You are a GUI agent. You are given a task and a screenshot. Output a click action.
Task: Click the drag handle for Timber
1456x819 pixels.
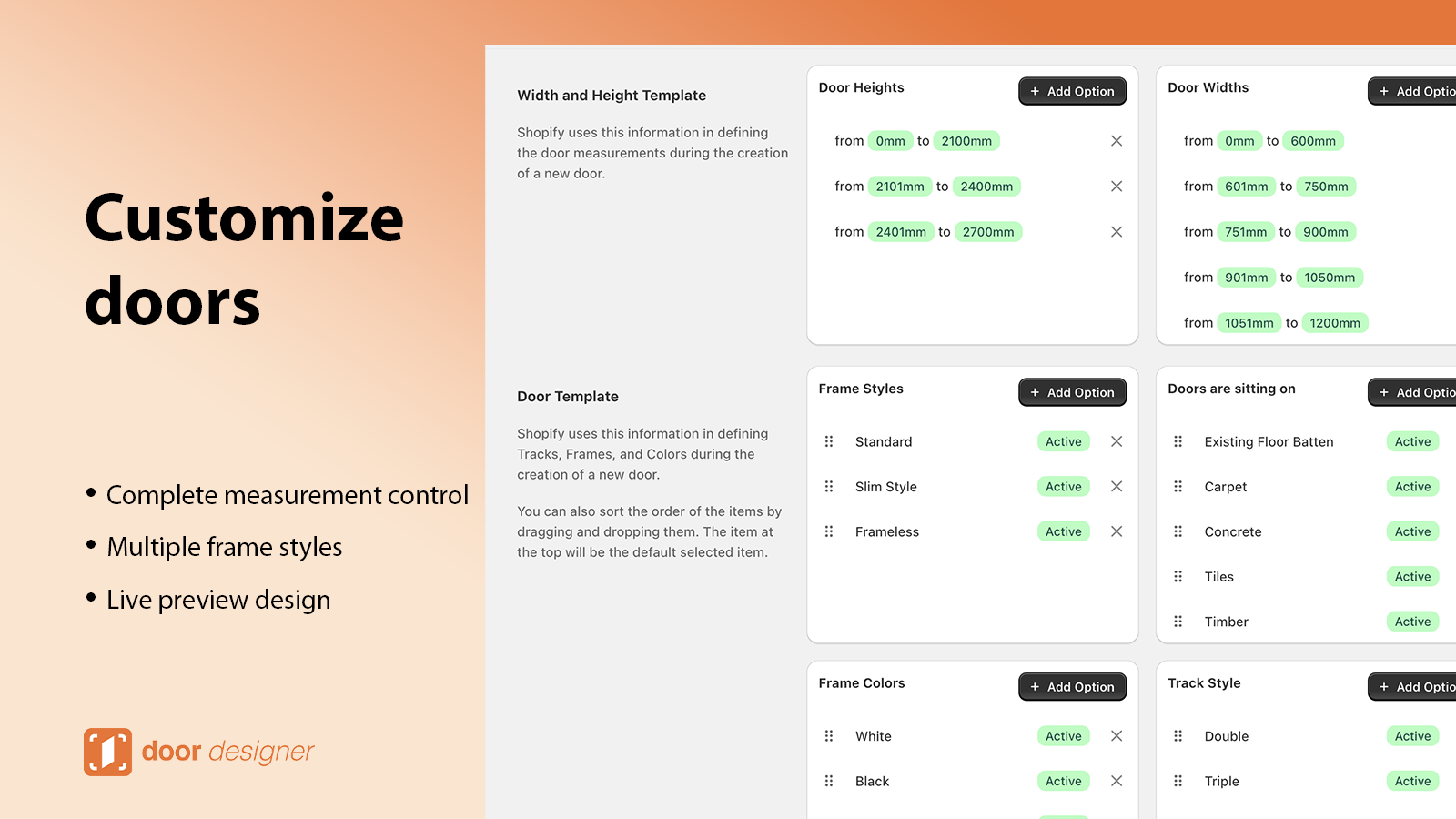pyautogui.click(x=1178, y=622)
